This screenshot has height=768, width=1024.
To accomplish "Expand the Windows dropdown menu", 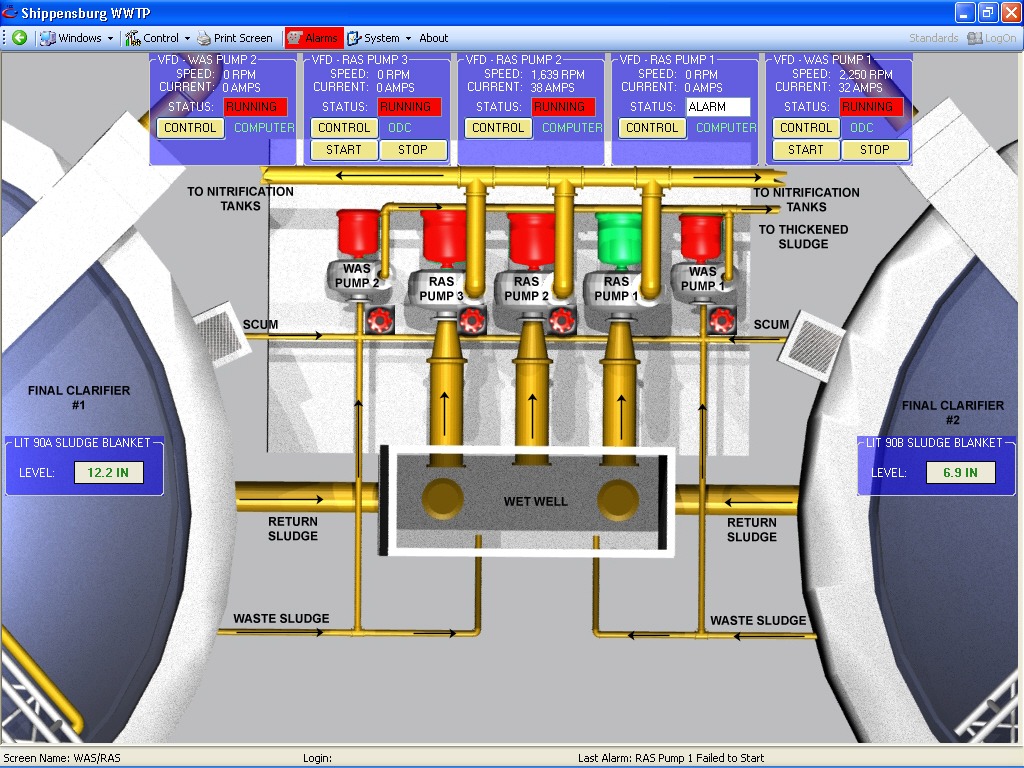I will (x=78, y=38).
